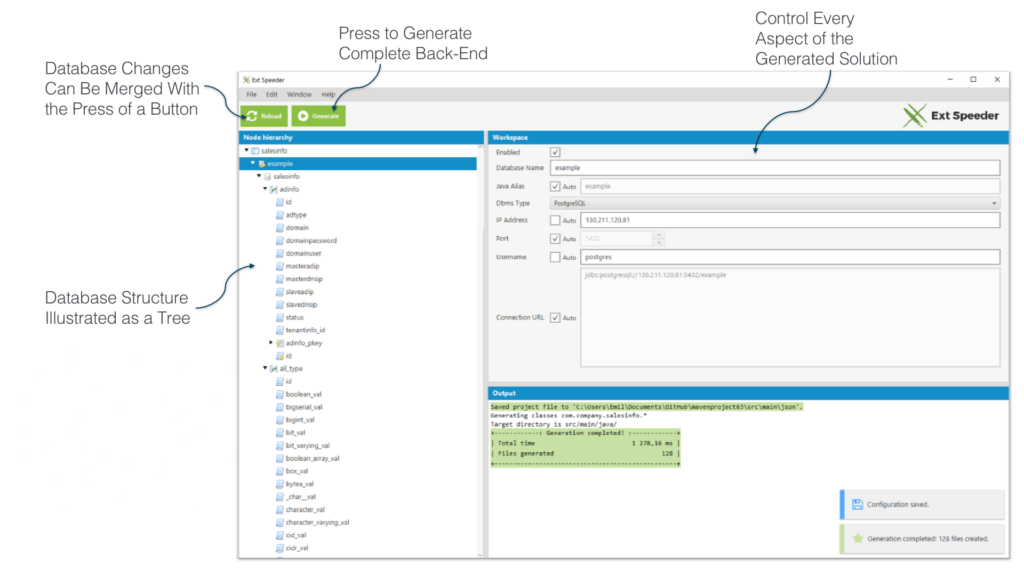
Task: Toggle Connection URL Auto checkbox
Action: click(x=555, y=317)
